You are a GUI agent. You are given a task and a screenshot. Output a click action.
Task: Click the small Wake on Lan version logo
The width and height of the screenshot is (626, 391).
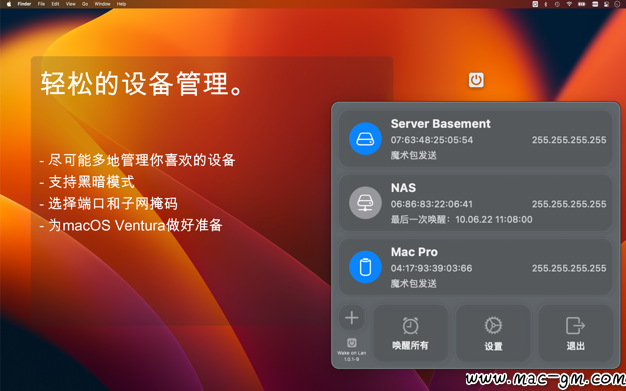352,343
